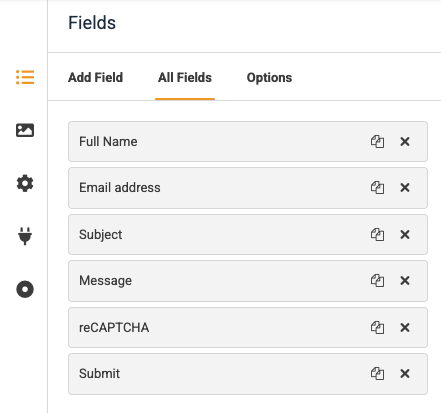
Task: Switch to the Options tab
Action: pyautogui.click(x=269, y=77)
